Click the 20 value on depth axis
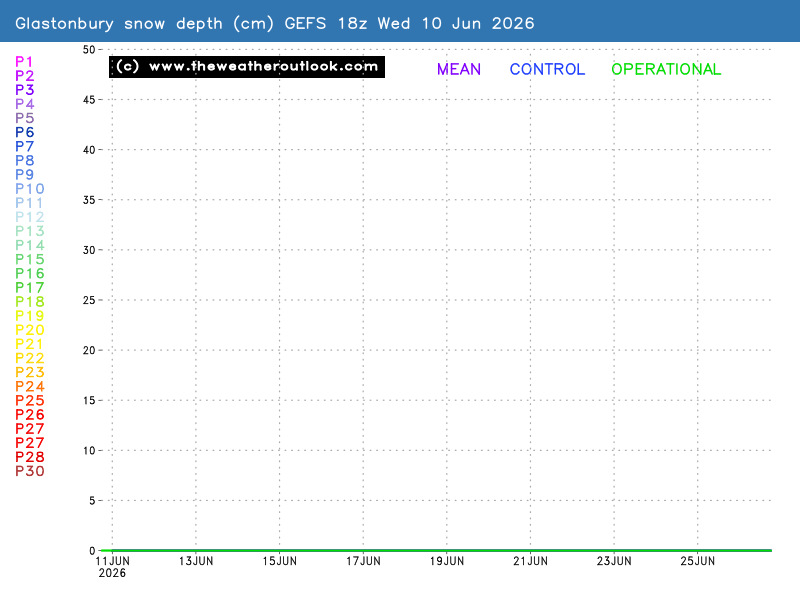 pyautogui.click(x=89, y=350)
